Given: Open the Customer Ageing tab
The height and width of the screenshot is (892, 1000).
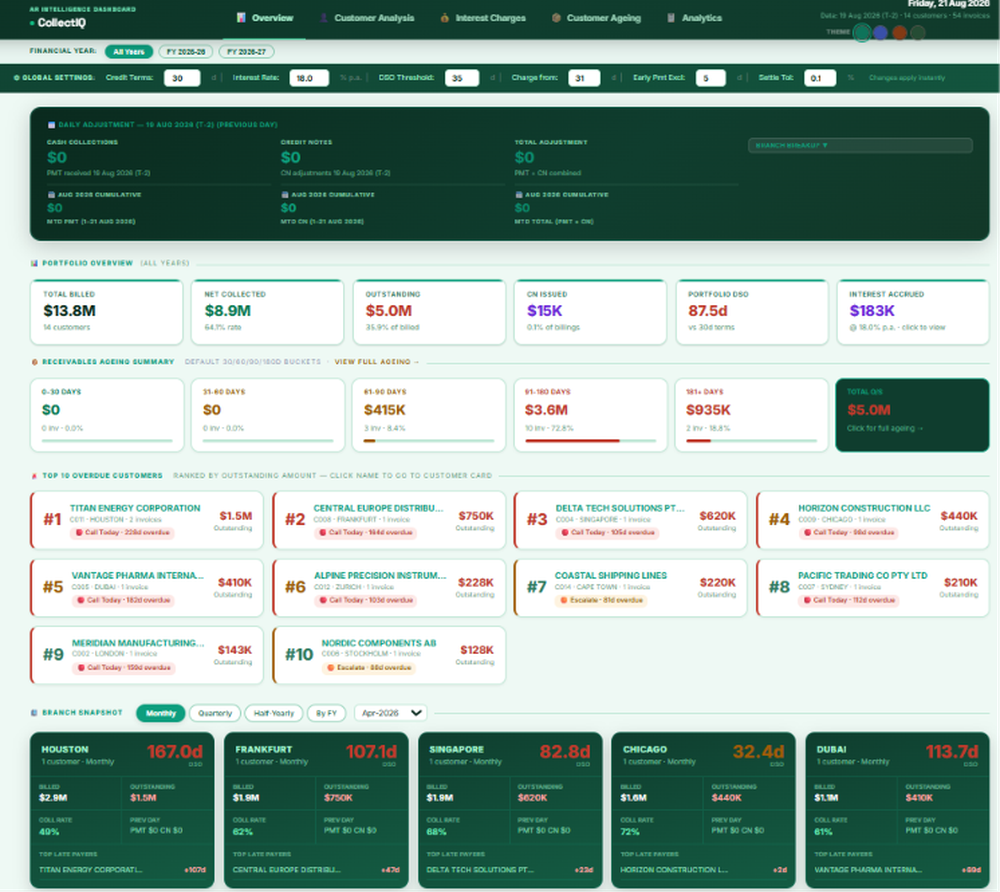Looking at the screenshot, I should pyautogui.click(x=596, y=18).
